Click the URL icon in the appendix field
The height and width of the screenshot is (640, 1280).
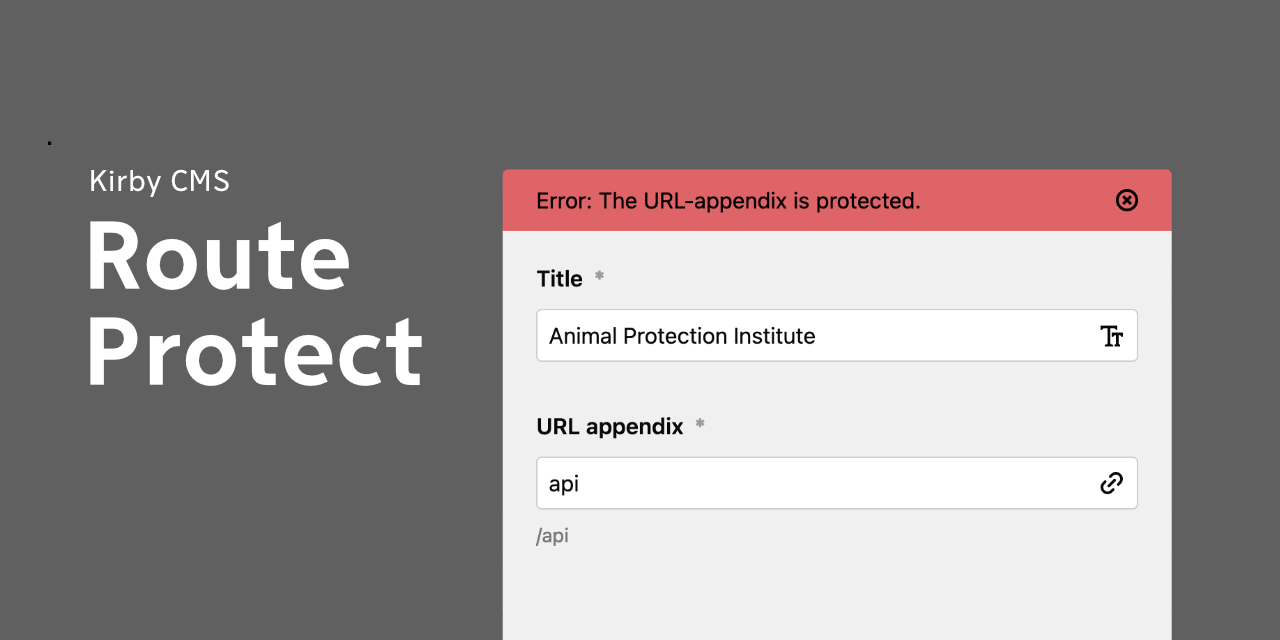pos(1111,483)
